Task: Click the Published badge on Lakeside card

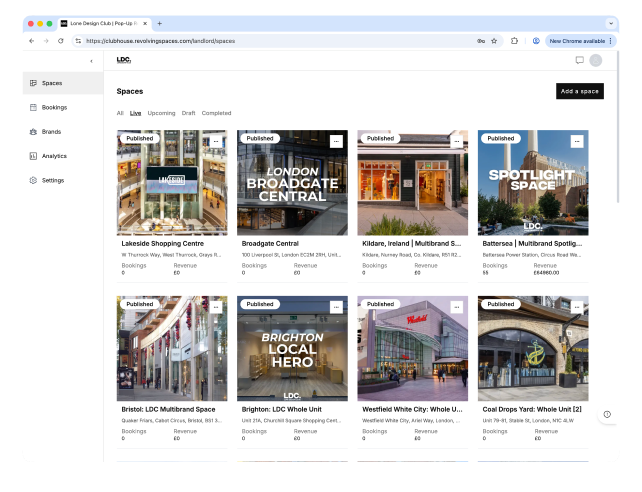Action: coord(140,138)
